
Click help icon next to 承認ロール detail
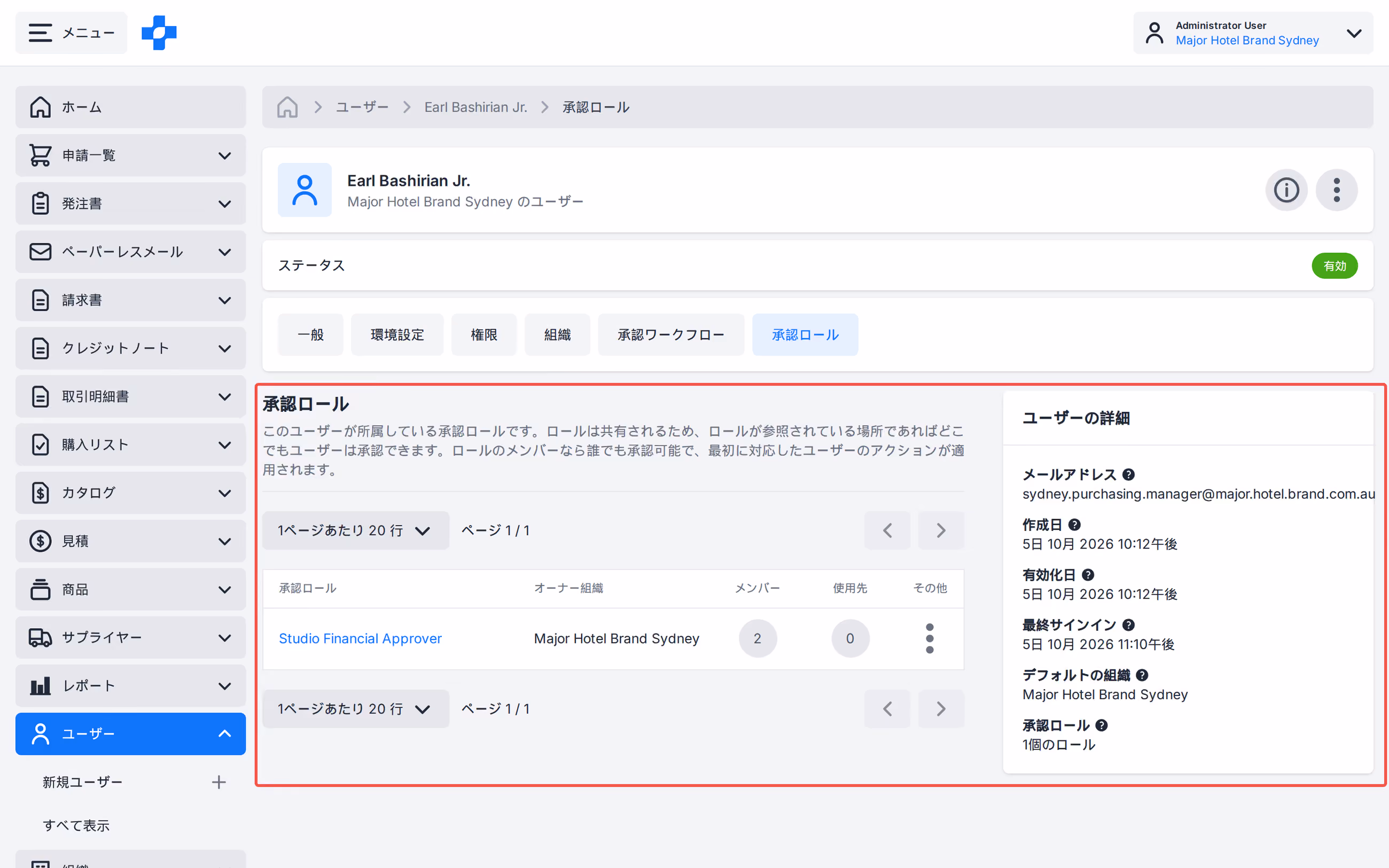pos(1102,725)
